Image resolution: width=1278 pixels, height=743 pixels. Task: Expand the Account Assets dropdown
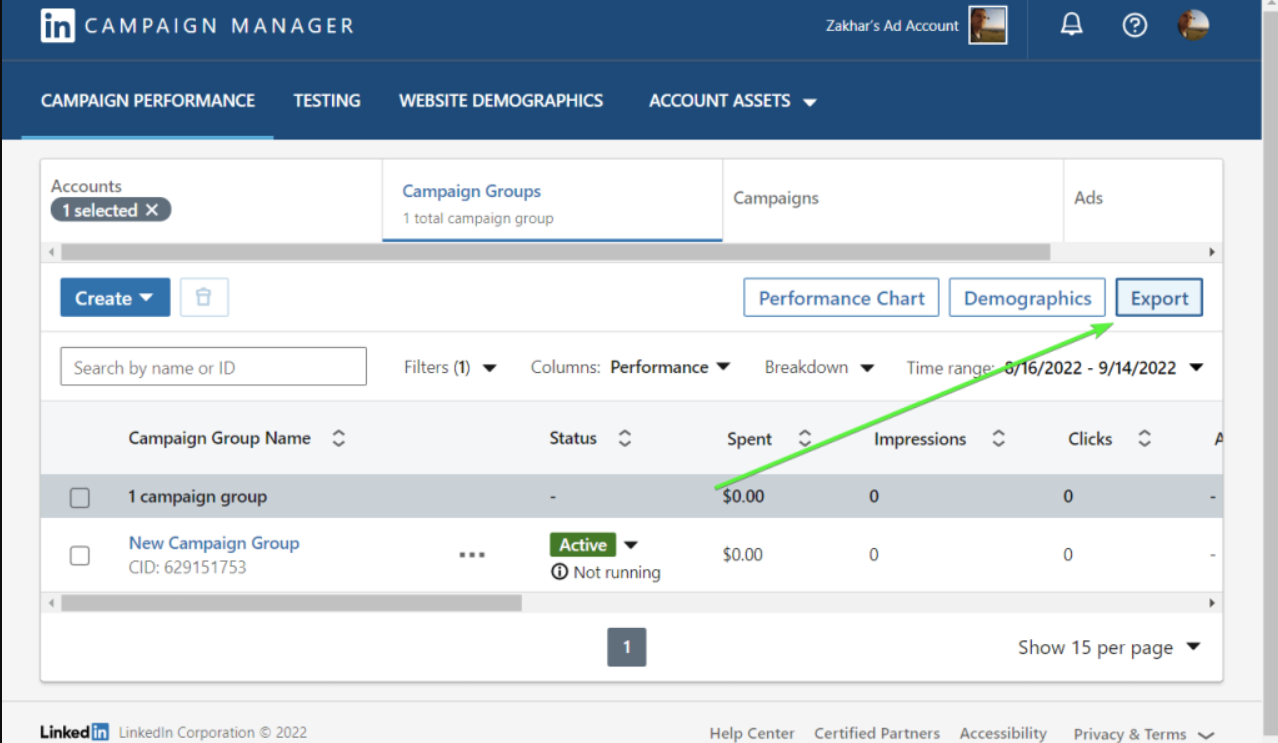(733, 101)
